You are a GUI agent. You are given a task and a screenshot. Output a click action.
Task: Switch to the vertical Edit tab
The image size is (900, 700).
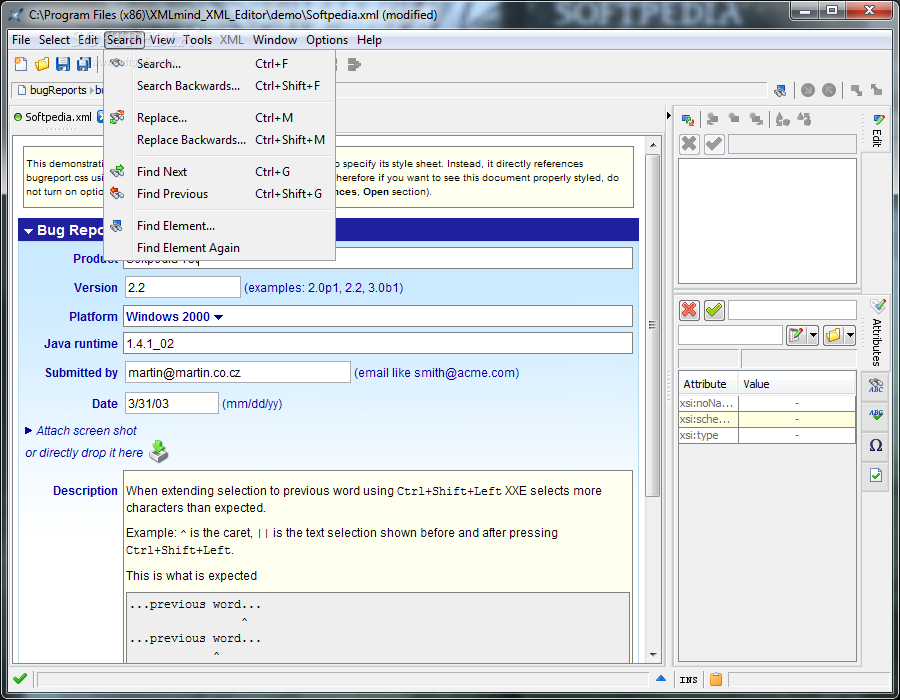coord(876,131)
